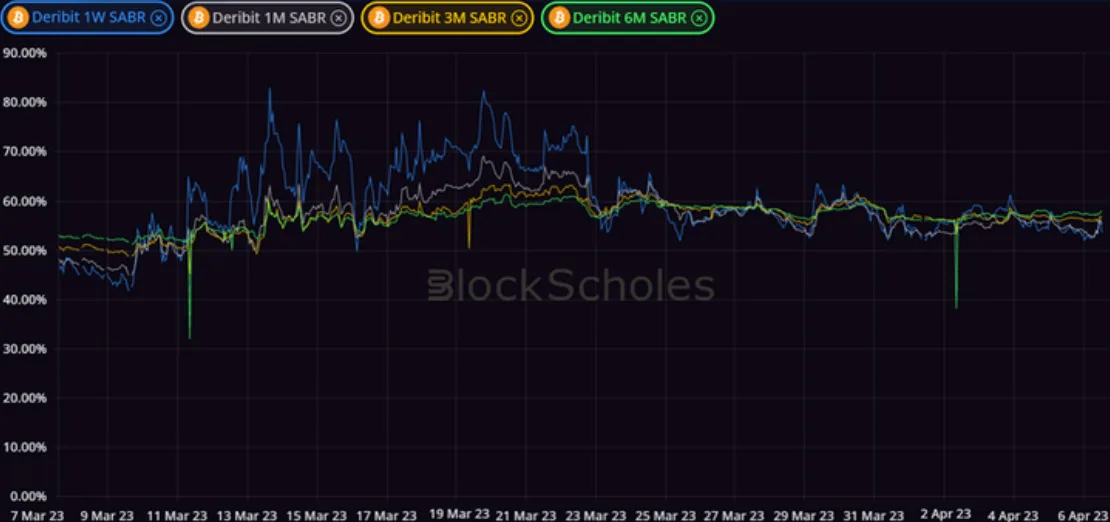Remove the Deribit 3M SABR series
Image resolution: width=1110 pixels, height=522 pixels.
click(x=520, y=18)
